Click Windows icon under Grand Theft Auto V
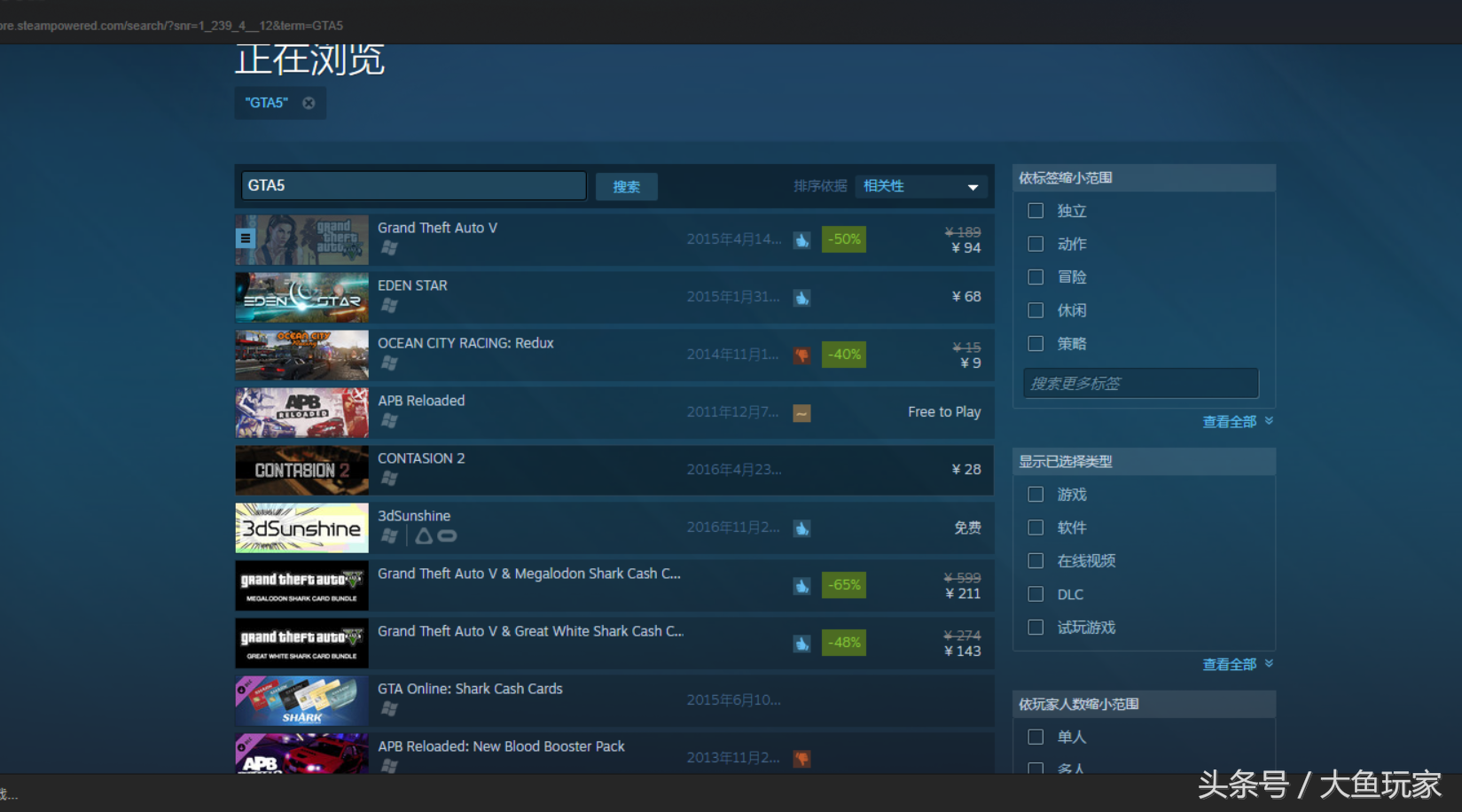The width and height of the screenshot is (1462, 812). (388, 248)
